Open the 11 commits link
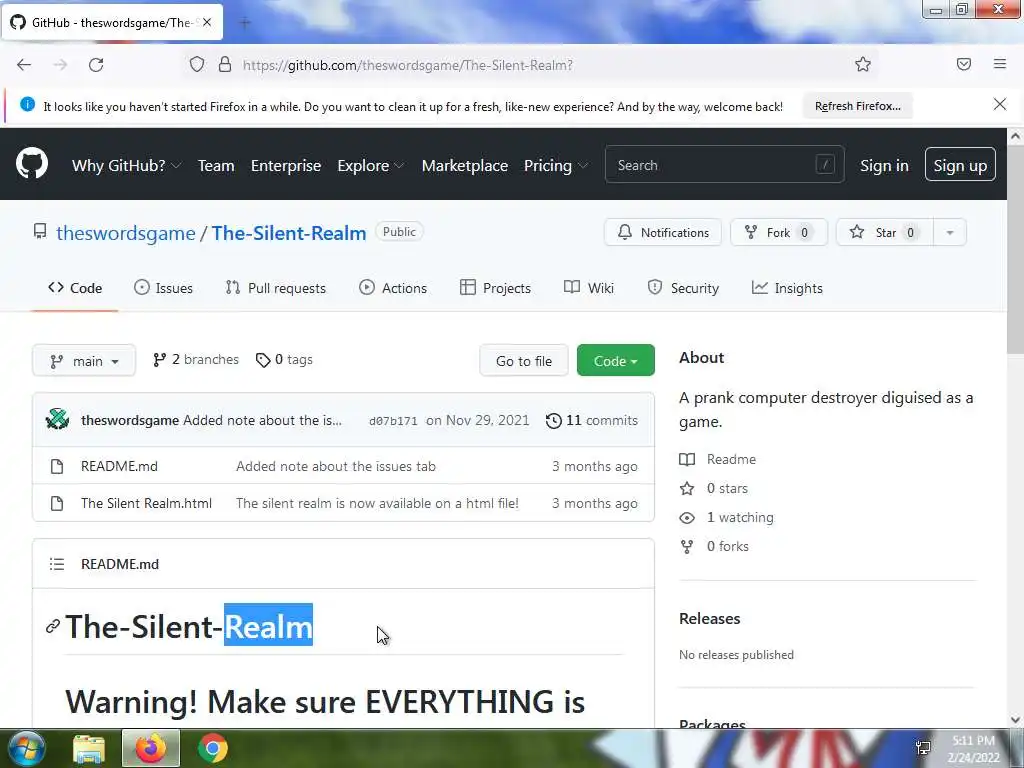Image resolution: width=1024 pixels, height=768 pixels. click(x=592, y=421)
